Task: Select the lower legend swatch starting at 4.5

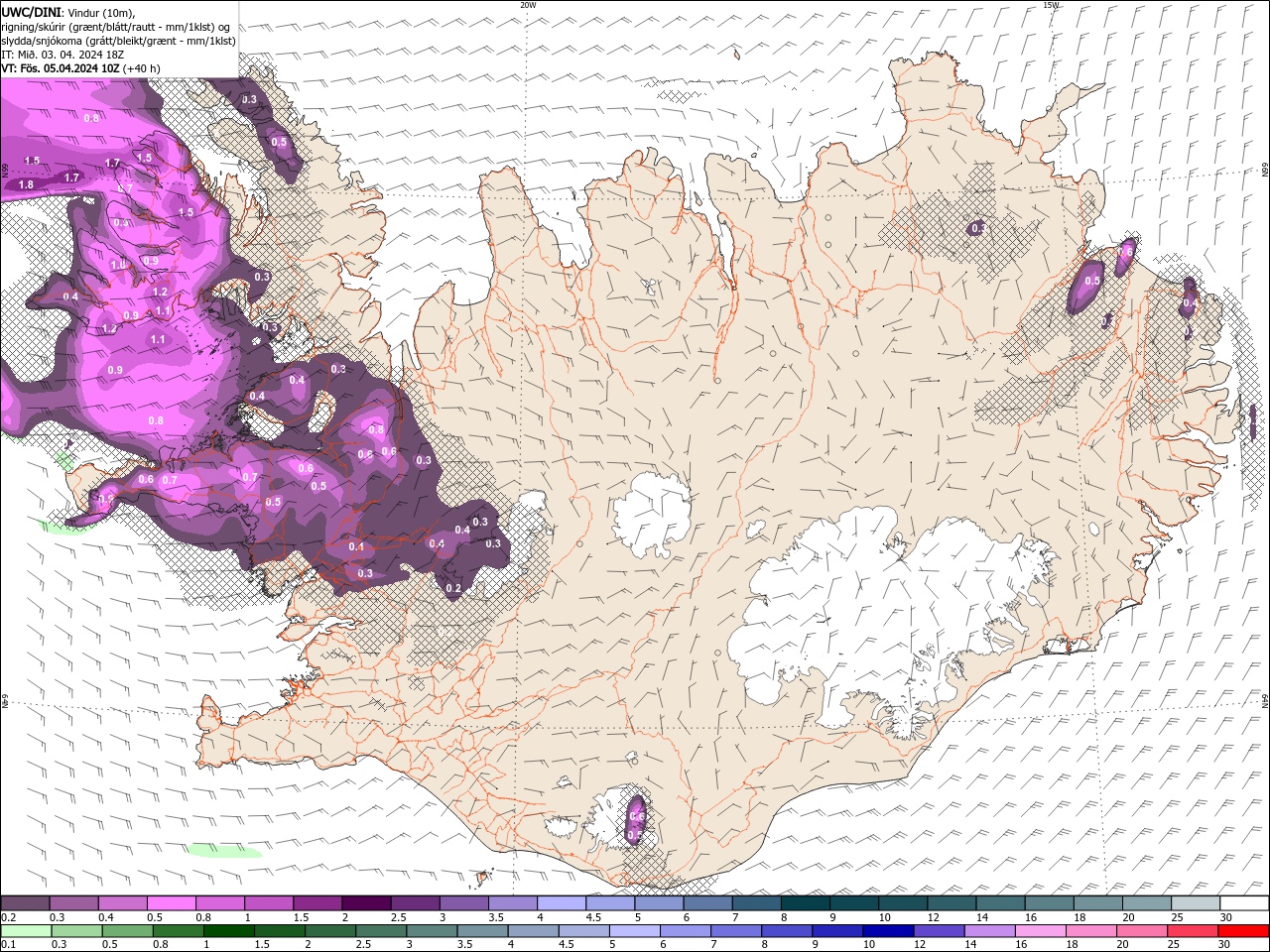Action: pos(583,930)
